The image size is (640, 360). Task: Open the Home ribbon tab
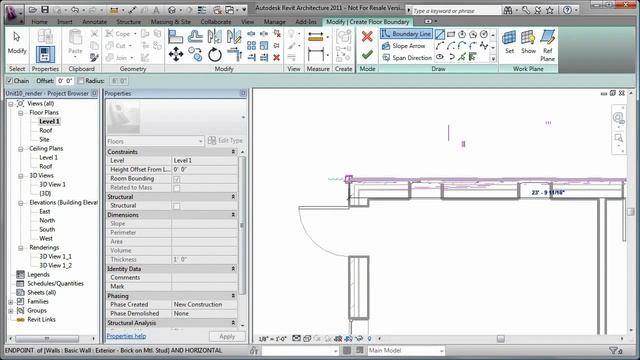(x=40, y=22)
